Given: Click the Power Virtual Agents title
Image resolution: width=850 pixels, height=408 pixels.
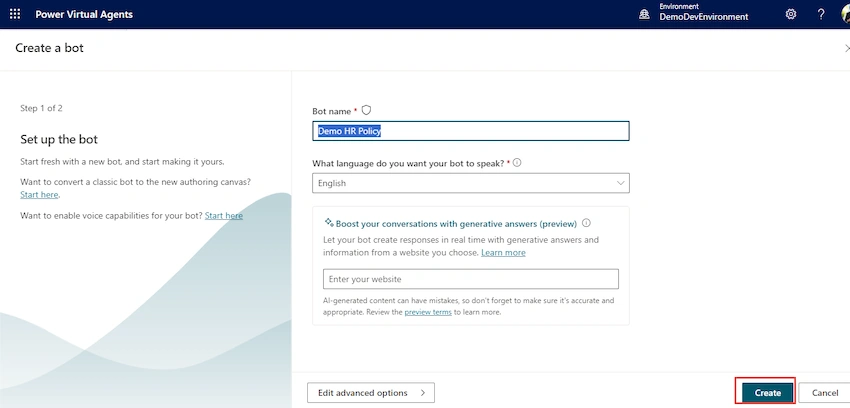Looking at the screenshot, I should click(84, 15).
